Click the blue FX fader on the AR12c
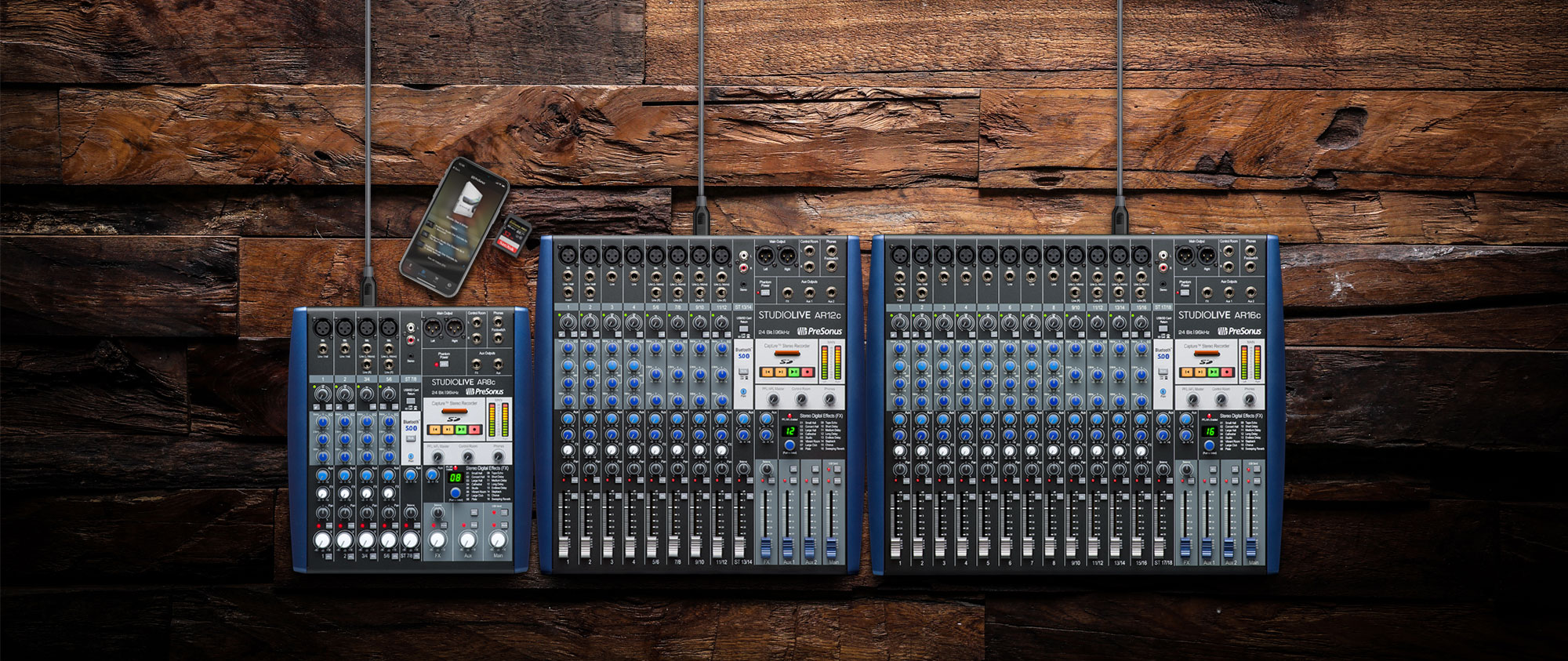The height and width of the screenshot is (661, 1568). click(767, 547)
